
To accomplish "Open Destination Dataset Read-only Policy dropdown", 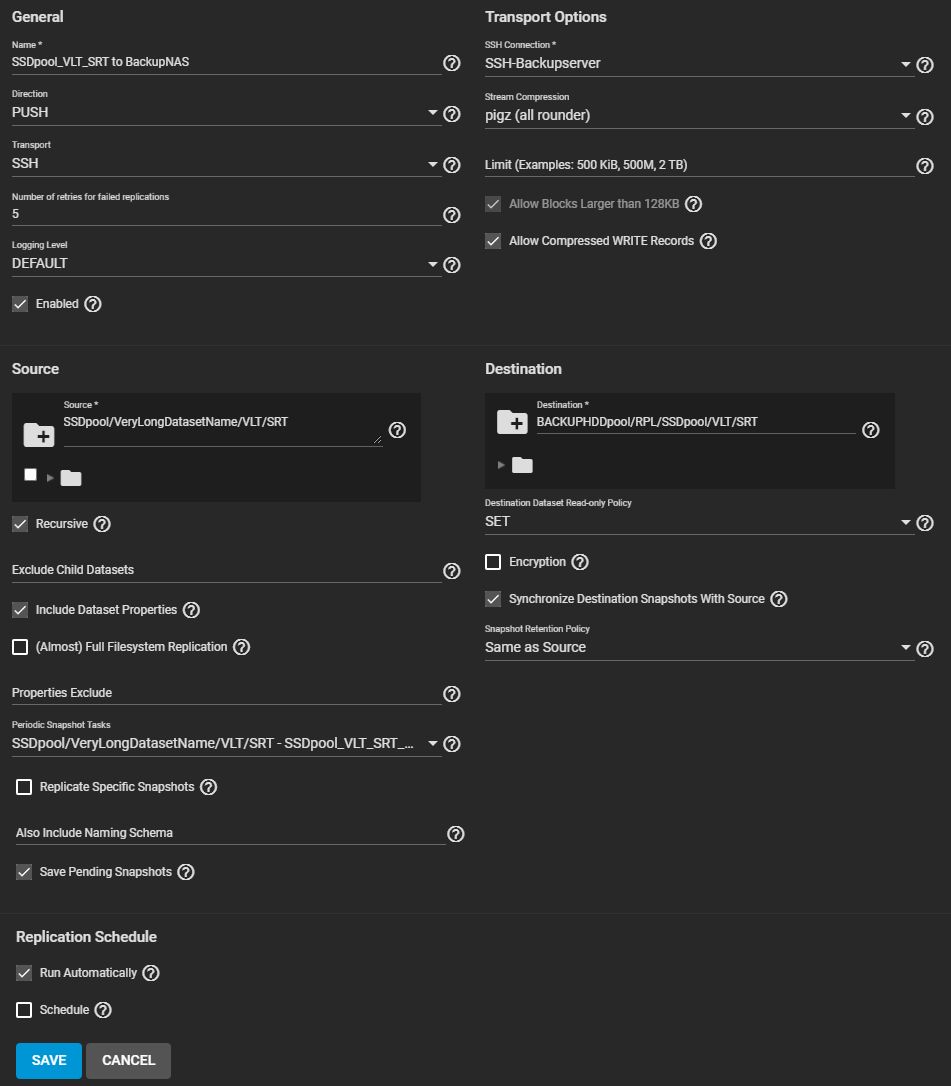I will (698, 522).
